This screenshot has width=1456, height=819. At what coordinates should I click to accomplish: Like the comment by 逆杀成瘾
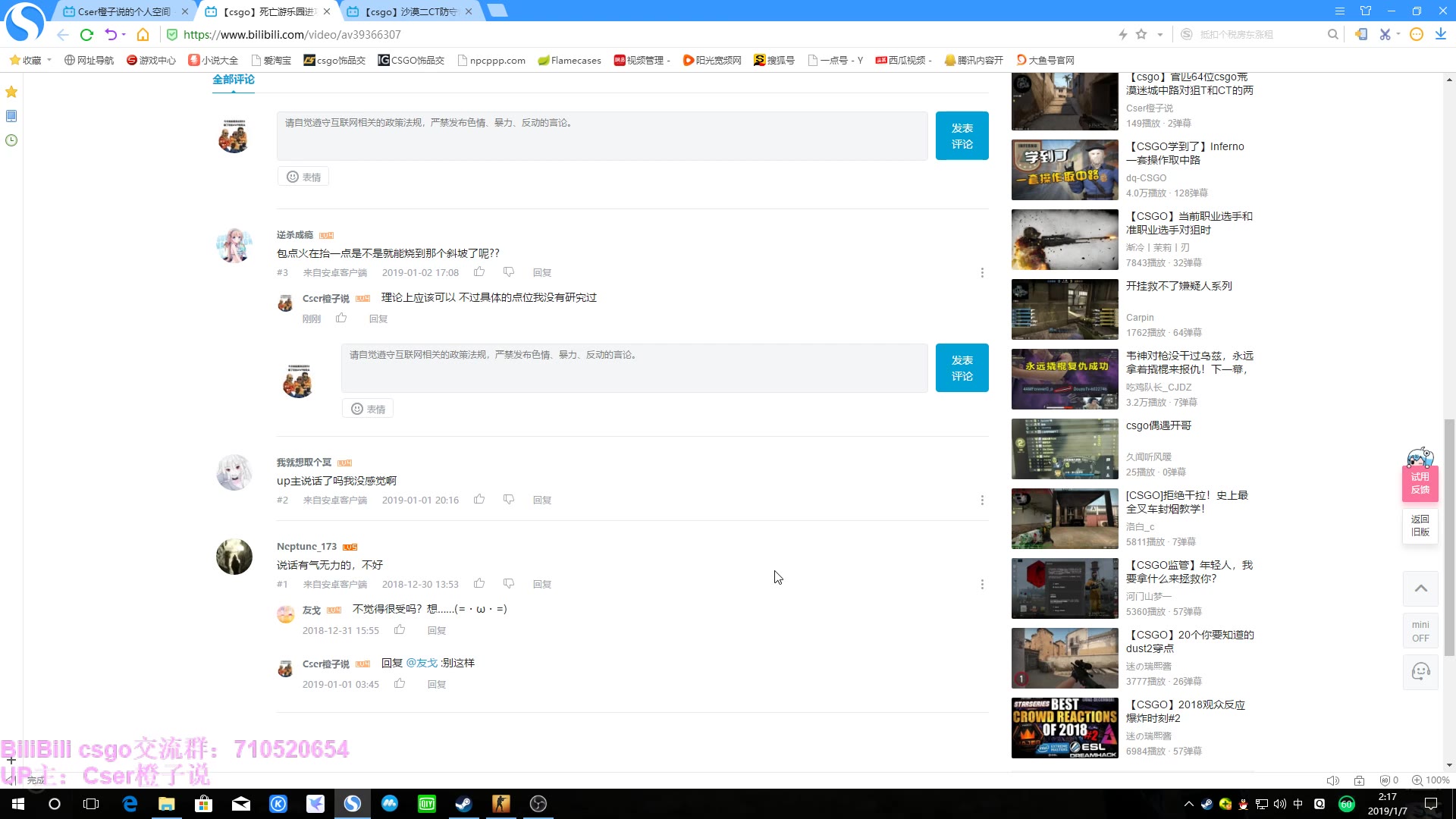(479, 272)
